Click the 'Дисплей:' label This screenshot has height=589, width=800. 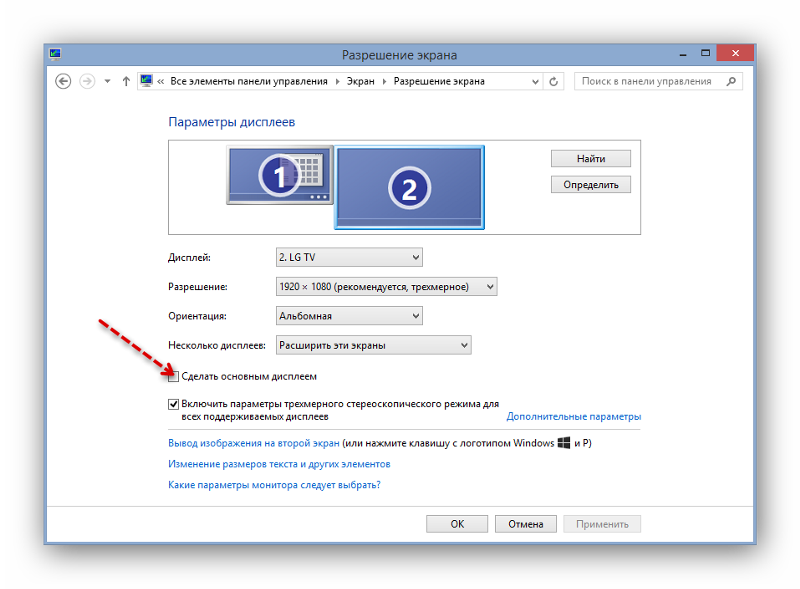189,258
